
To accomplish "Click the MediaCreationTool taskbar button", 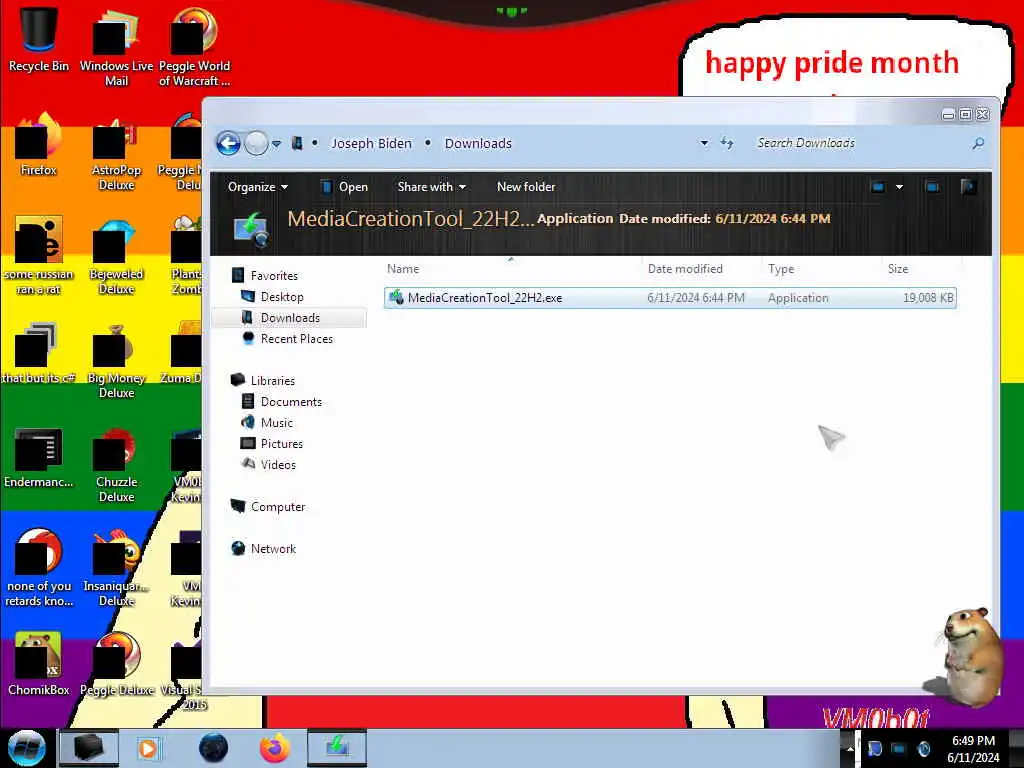I will 337,748.
